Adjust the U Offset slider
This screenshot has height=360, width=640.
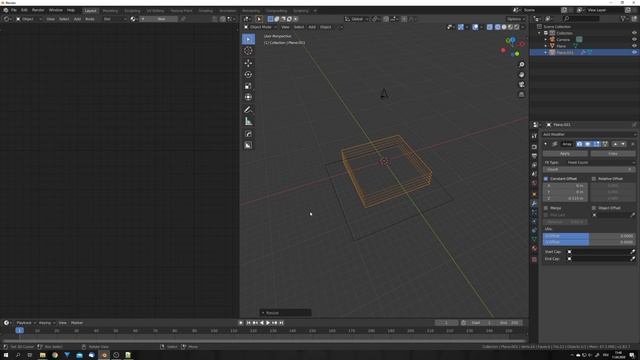589,236
